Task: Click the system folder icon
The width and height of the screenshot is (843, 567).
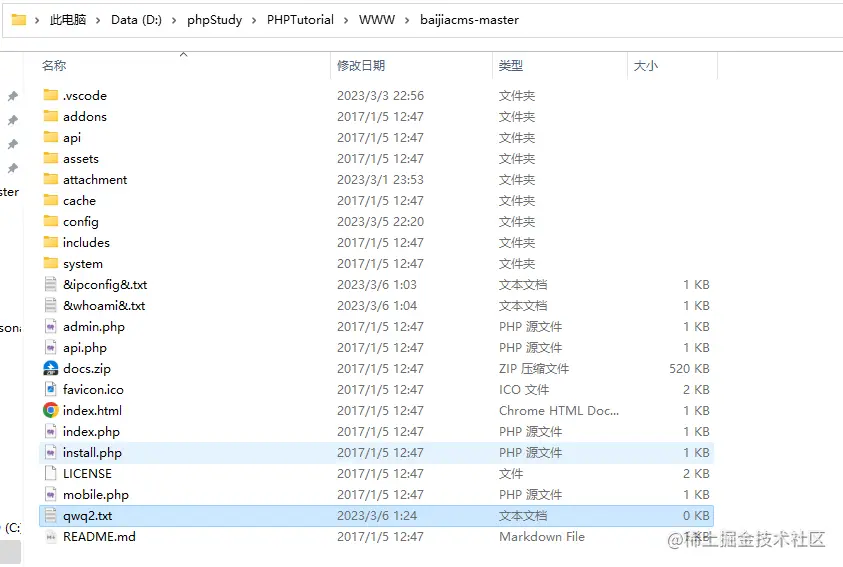Action: 51,263
